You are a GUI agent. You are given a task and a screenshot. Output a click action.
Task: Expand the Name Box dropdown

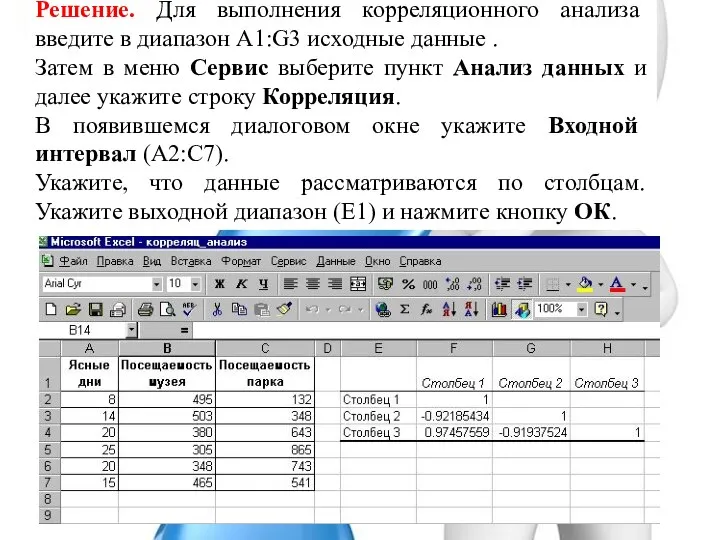(x=132, y=330)
